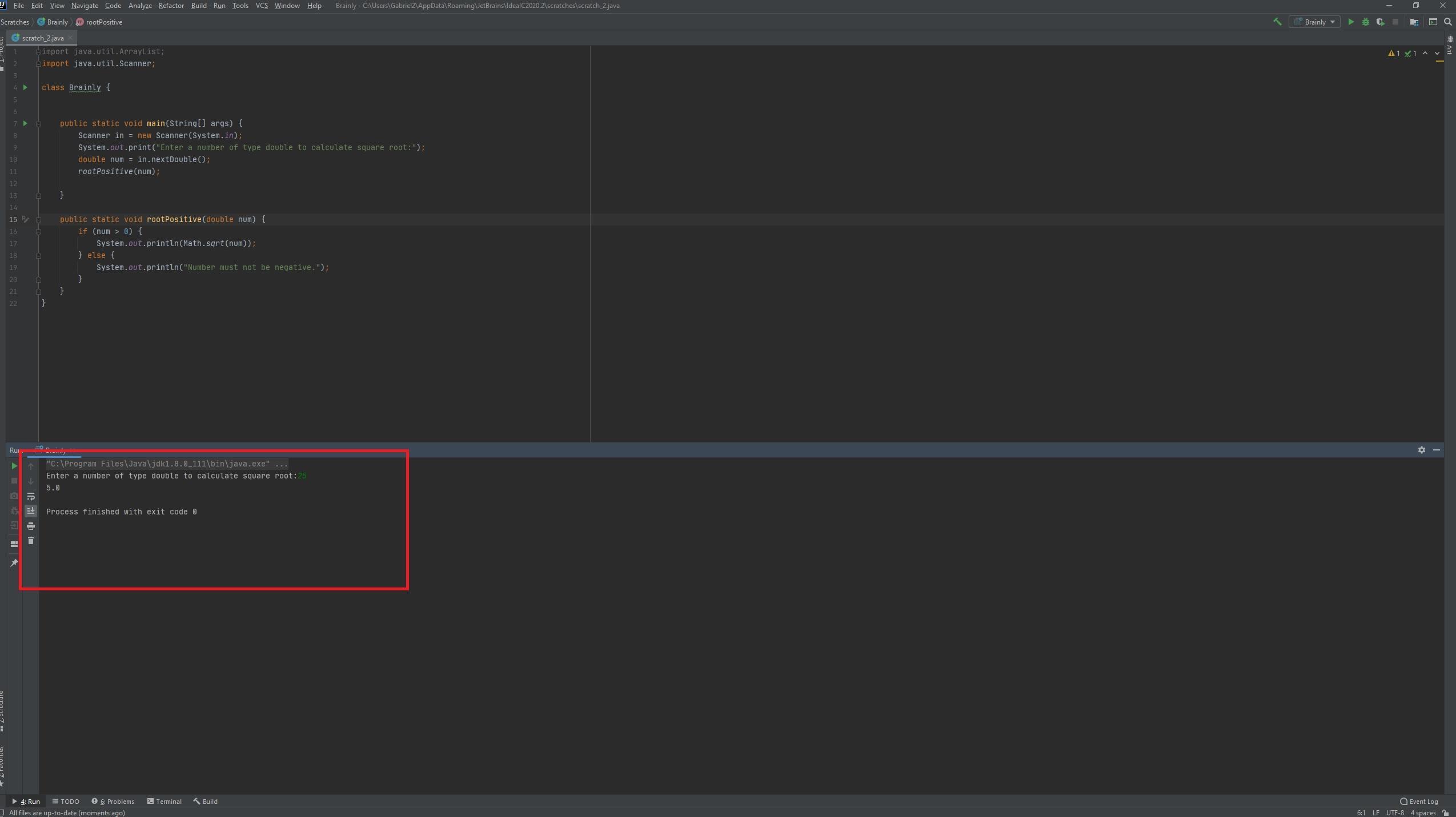Collapse main method fold marker at line 7
Screen dimensions: 1456x817
[x=38, y=124]
